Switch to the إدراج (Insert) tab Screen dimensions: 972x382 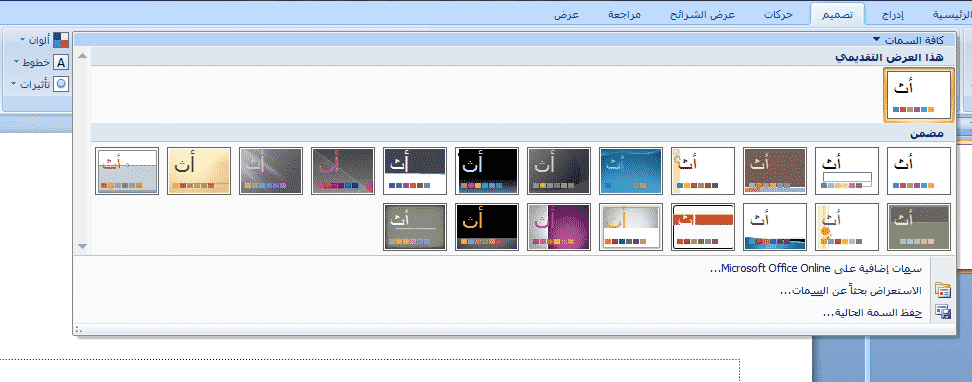coord(892,15)
